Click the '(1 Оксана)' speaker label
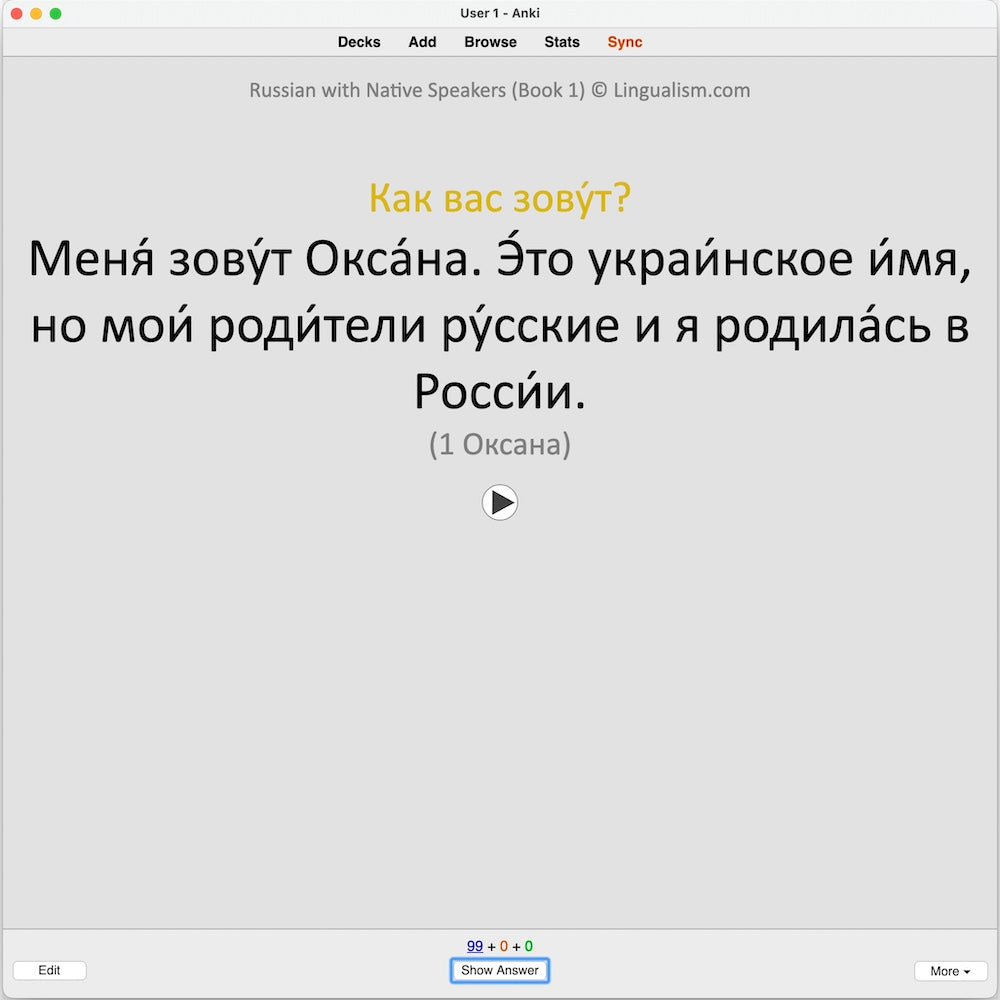 pos(500,445)
